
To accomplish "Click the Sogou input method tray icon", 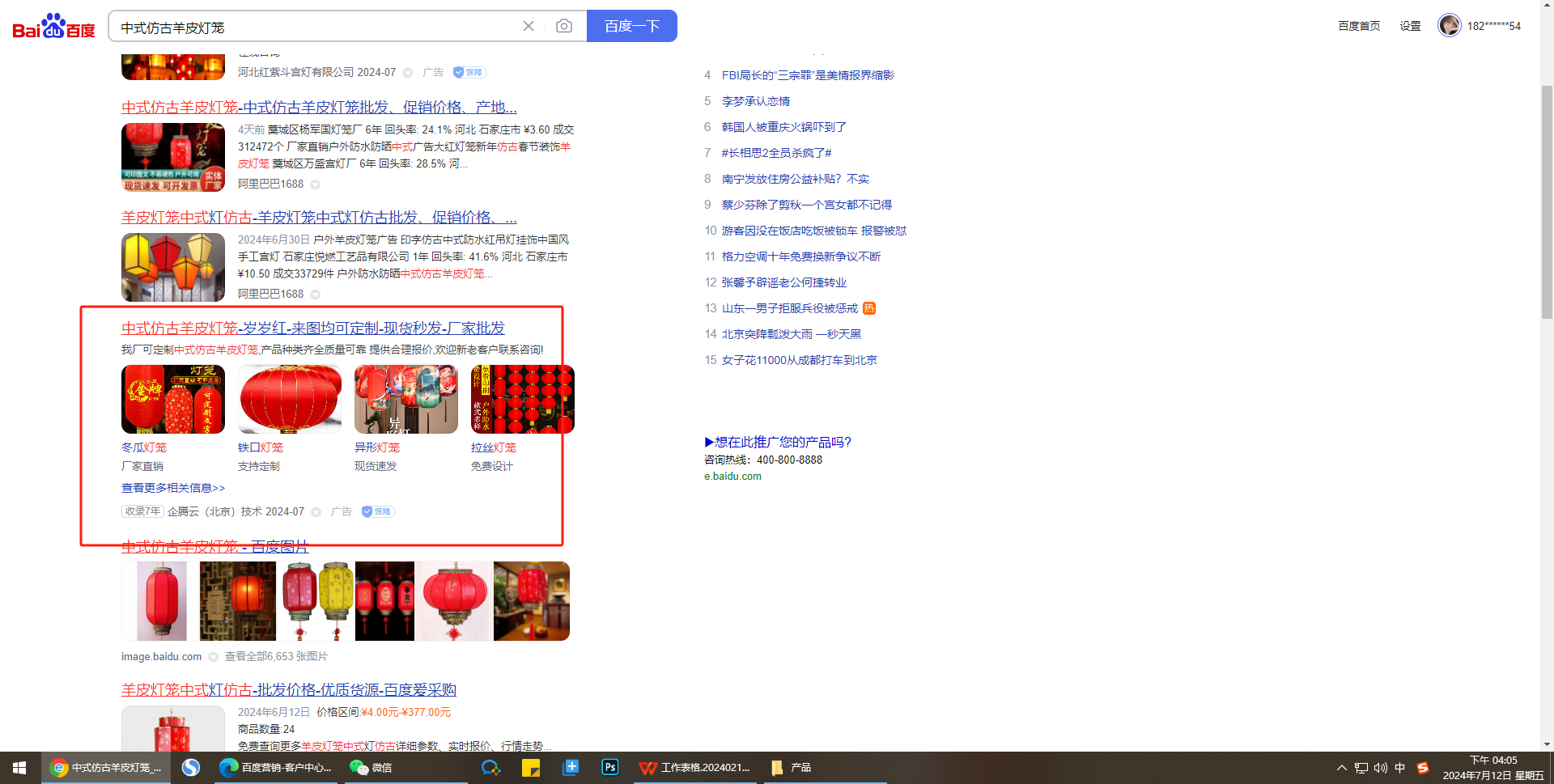I will point(1423,768).
